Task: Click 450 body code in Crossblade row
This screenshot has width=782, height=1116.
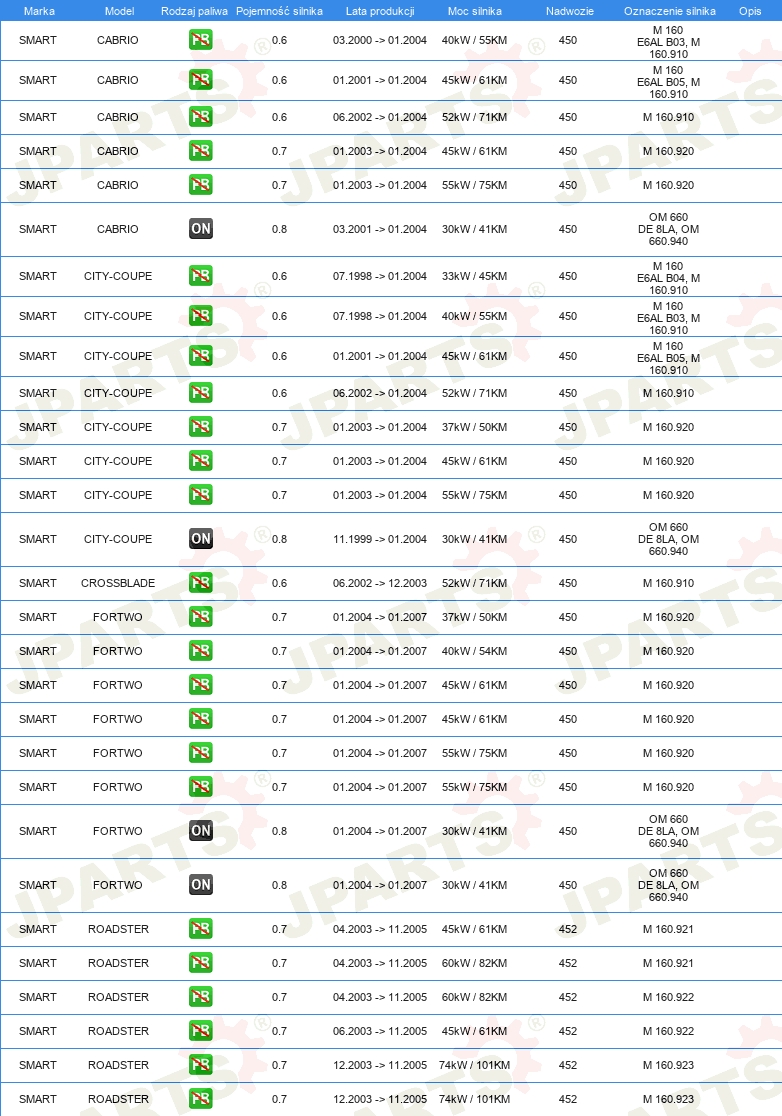Action: tap(568, 583)
